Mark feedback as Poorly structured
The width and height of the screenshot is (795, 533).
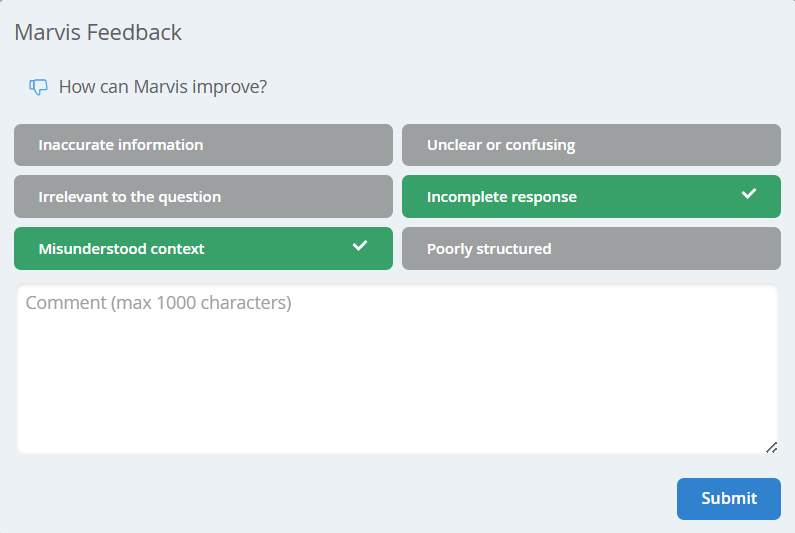[591, 249]
